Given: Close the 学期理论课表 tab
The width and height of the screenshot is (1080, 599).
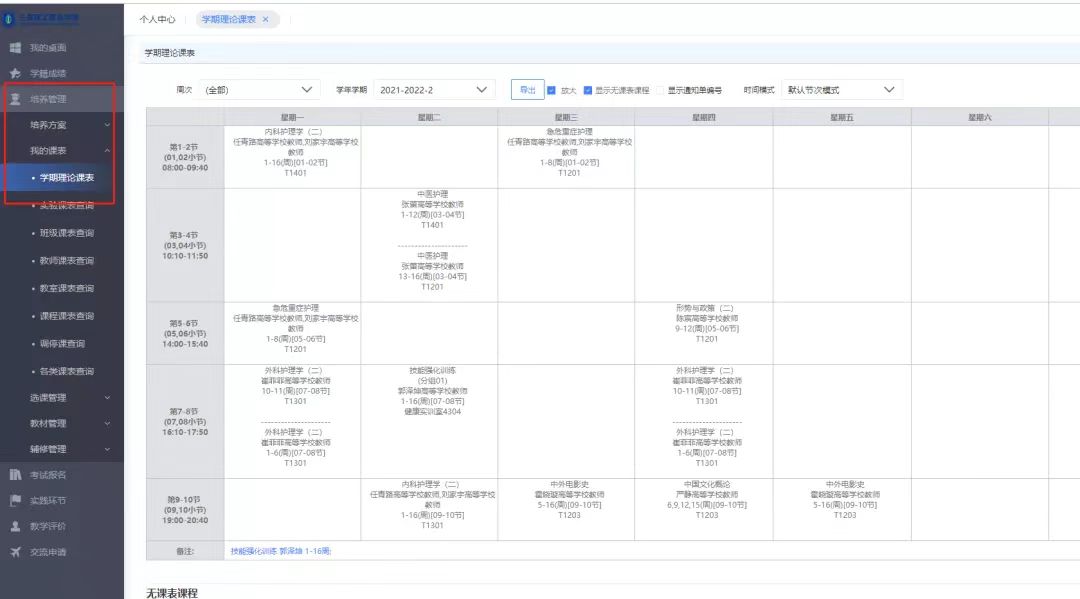Looking at the screenshot, I should pos(265,19).
